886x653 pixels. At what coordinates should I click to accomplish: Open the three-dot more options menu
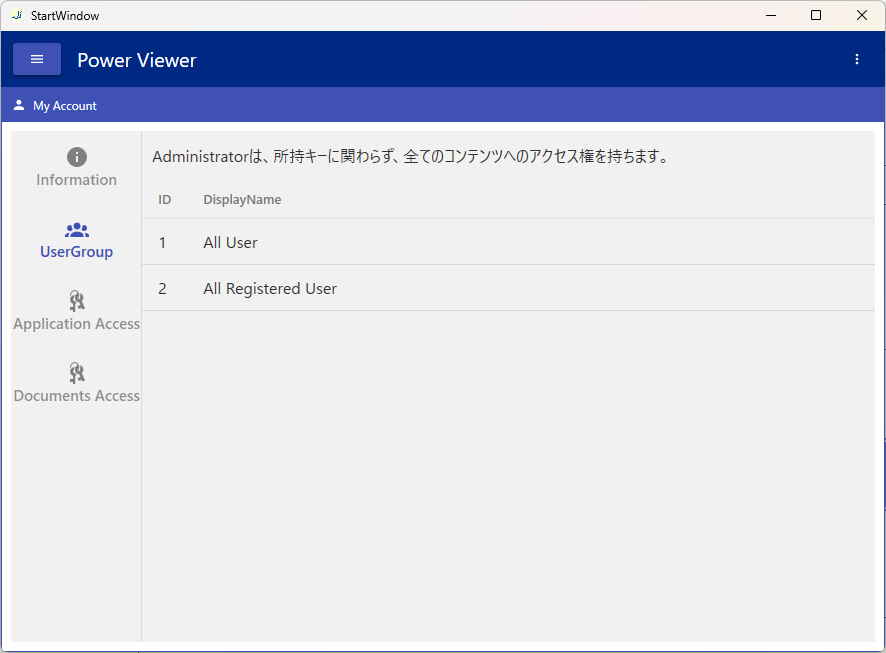tap(856, 59)
